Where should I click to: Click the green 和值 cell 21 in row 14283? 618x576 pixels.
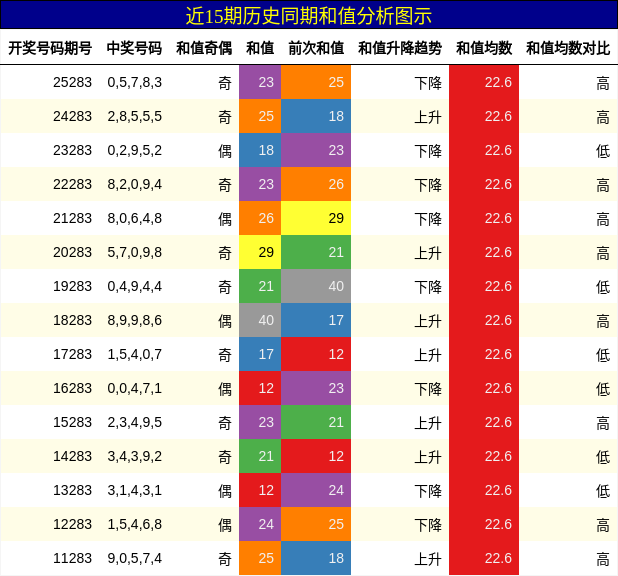click(260, 456)
